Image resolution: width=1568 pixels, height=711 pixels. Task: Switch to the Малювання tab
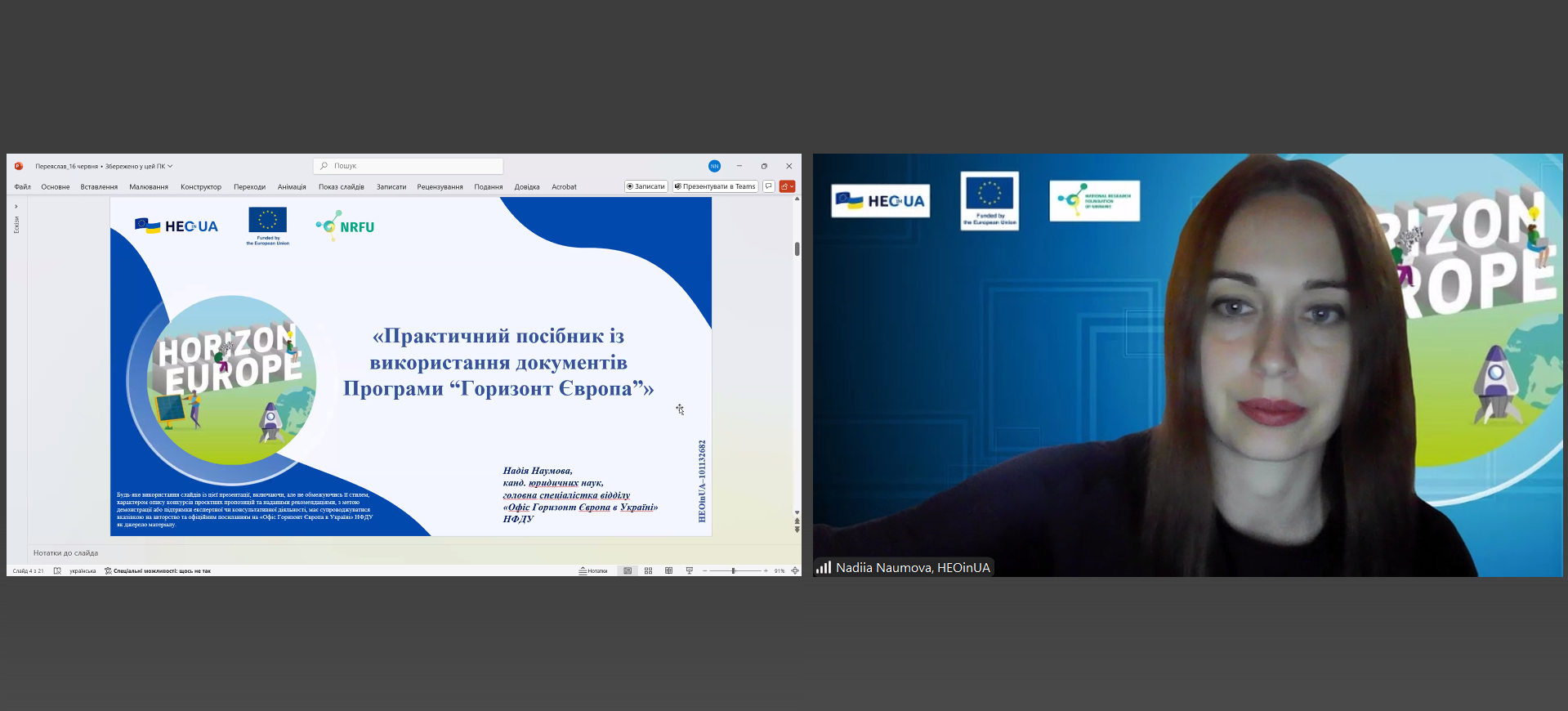coord(149,187)
